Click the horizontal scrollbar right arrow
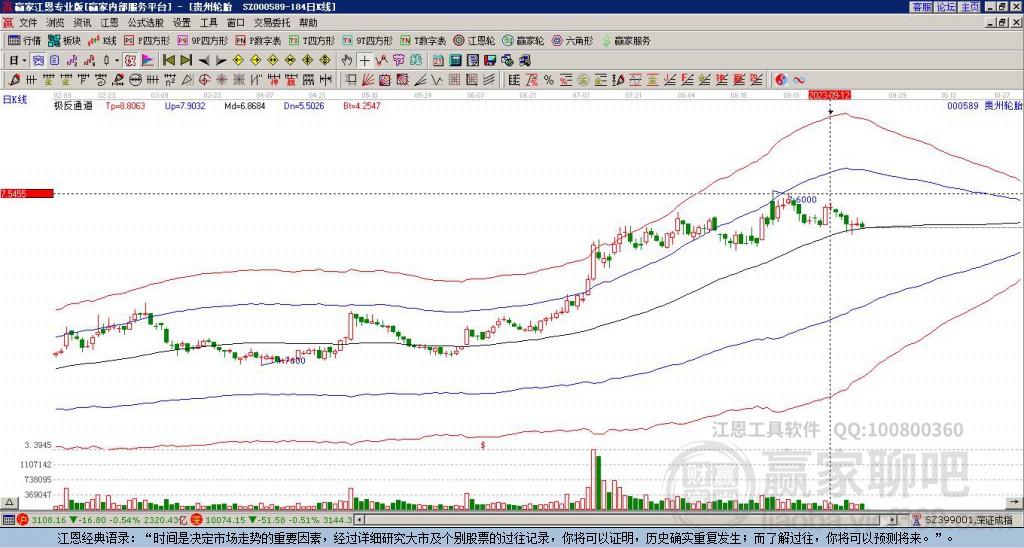Viewport: 1024px width, 548px height. pyautogui.click(x=893, y=520)
